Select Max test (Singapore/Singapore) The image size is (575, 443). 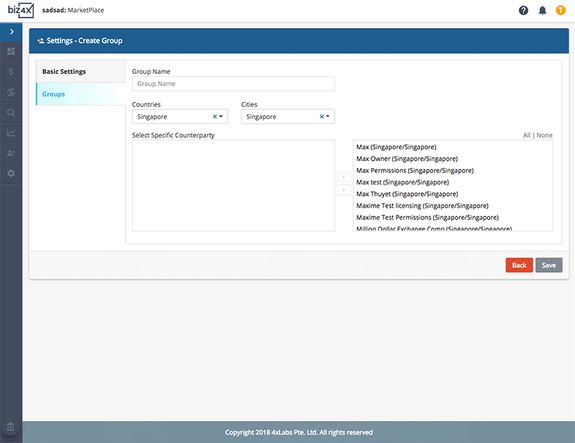pyautogui.click(x=402, y=182)
